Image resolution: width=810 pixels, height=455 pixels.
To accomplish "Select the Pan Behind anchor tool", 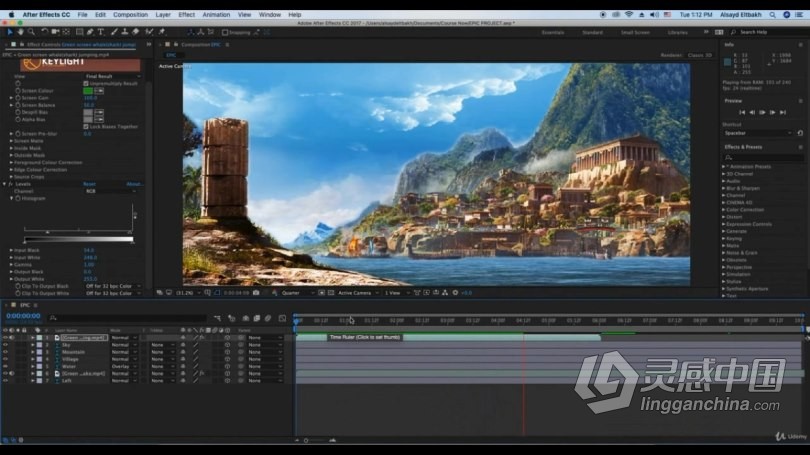I will pos(66,32).
